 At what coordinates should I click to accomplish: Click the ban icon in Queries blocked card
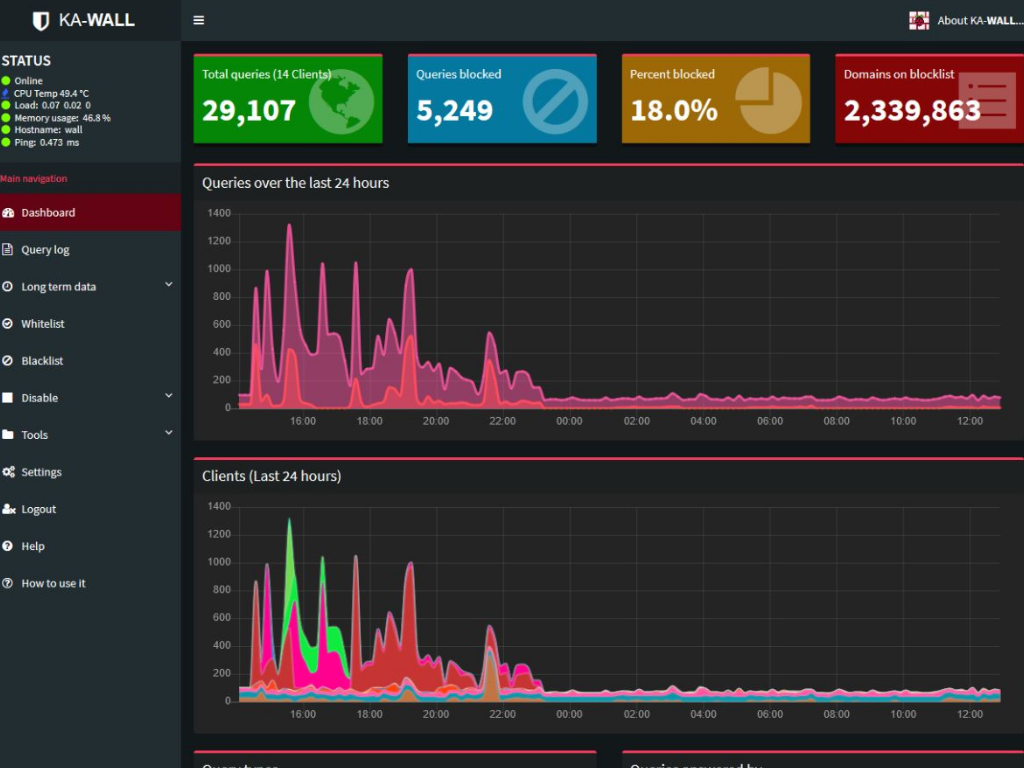(x=555, y=102)
